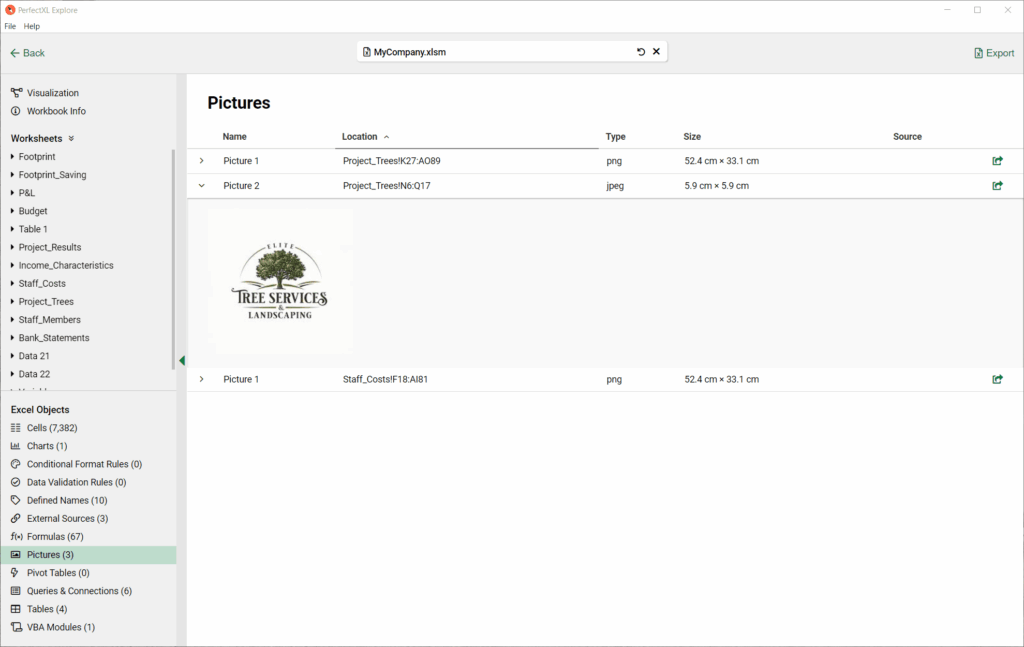Expand the Staff_Costs Picture 1 row

202,379
